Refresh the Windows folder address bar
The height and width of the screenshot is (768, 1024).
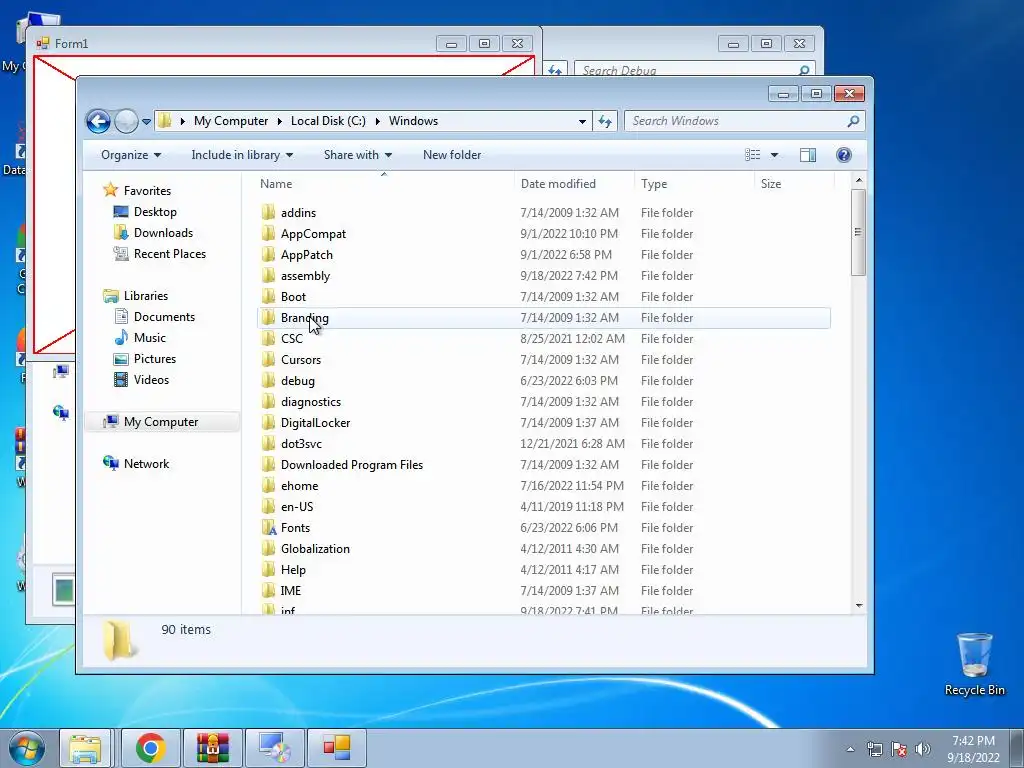(x=605, y=121)
